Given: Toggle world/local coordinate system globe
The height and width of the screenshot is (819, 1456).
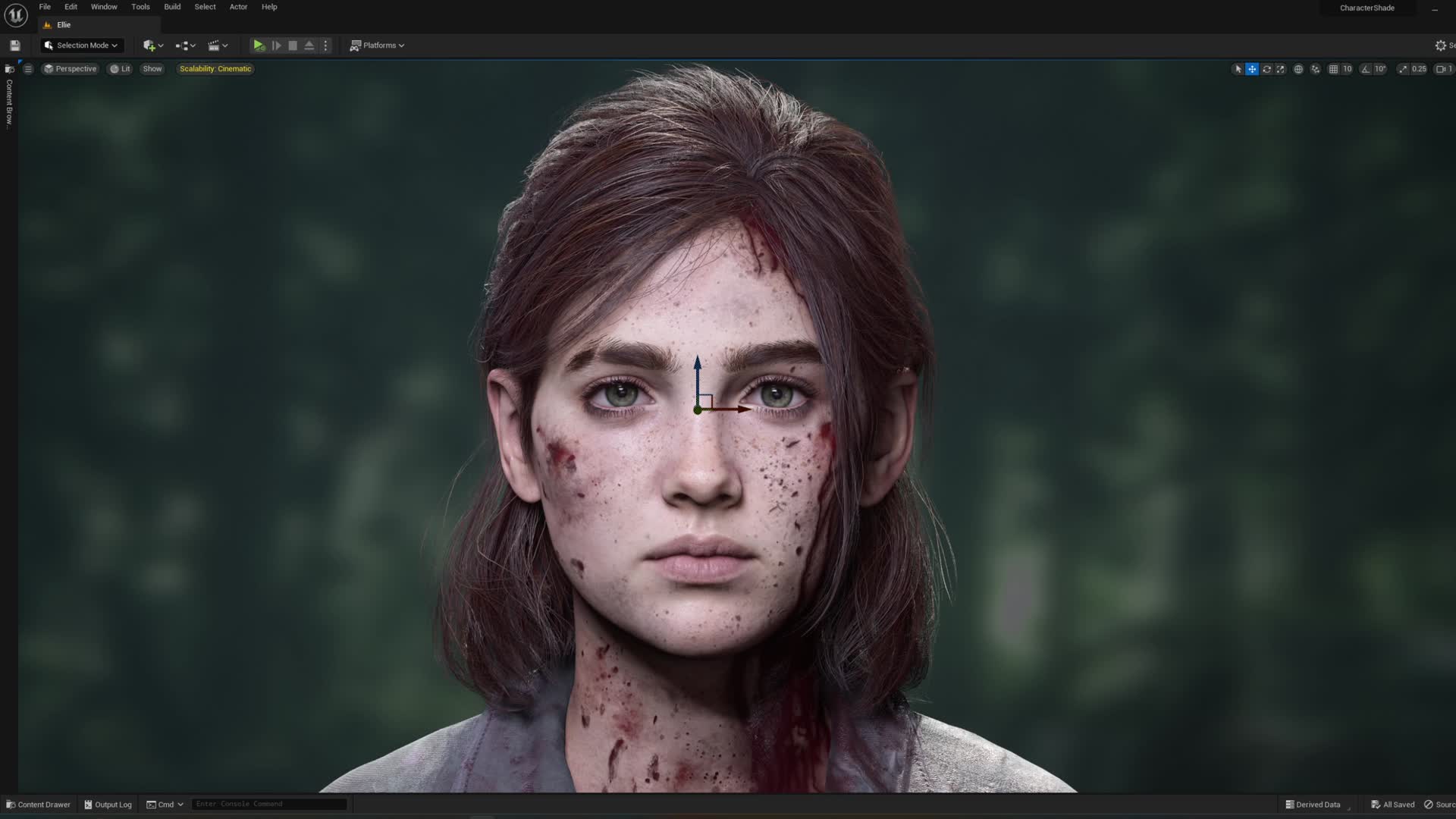Looking at the screenshot, I should 1298,69.
